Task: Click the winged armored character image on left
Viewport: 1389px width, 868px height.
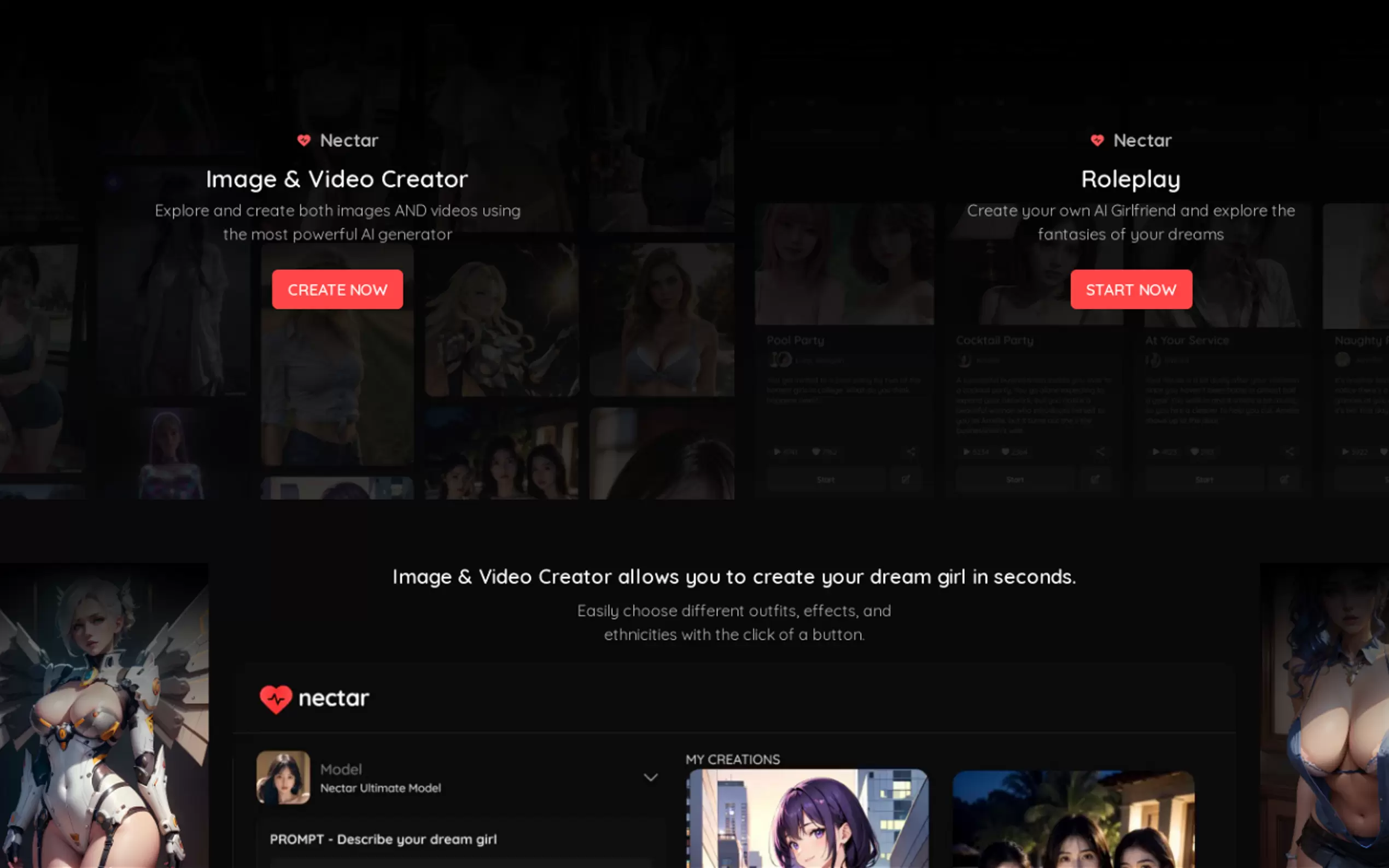Action: (x=104, y=715)
